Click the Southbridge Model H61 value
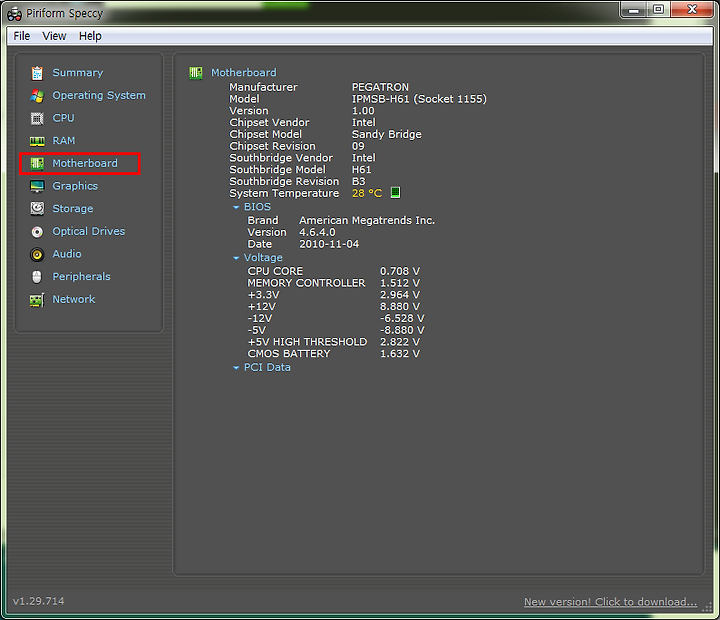The height and width of the screenshot is (620, 720). [361, 169]
